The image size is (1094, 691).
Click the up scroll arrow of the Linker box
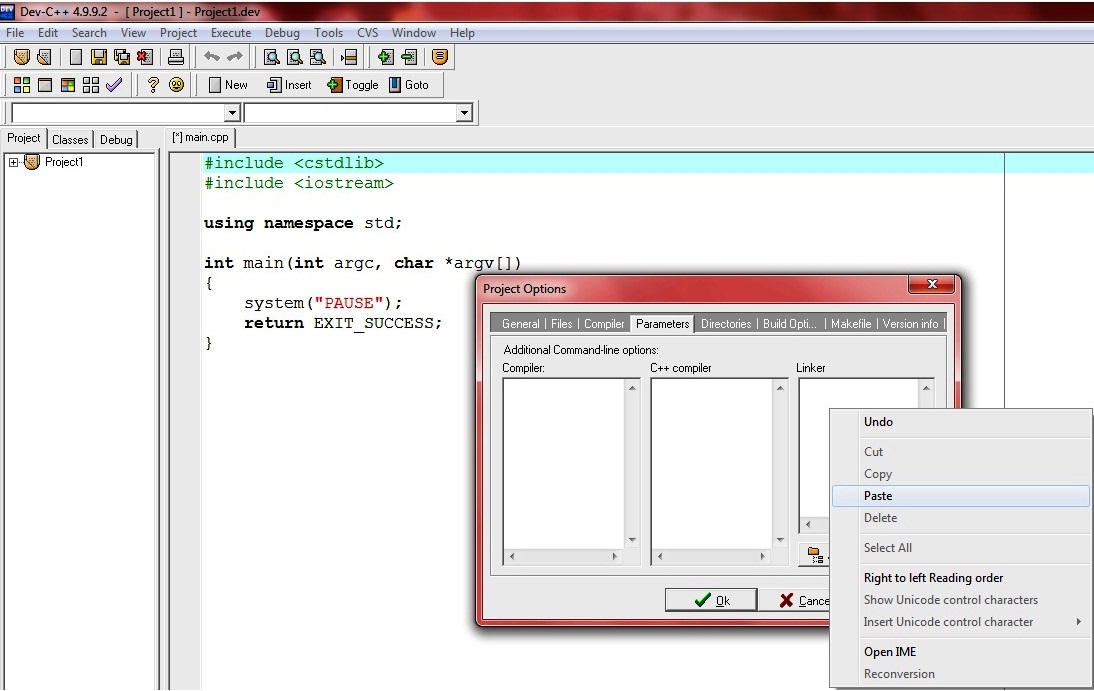click(x=927, y=388)
